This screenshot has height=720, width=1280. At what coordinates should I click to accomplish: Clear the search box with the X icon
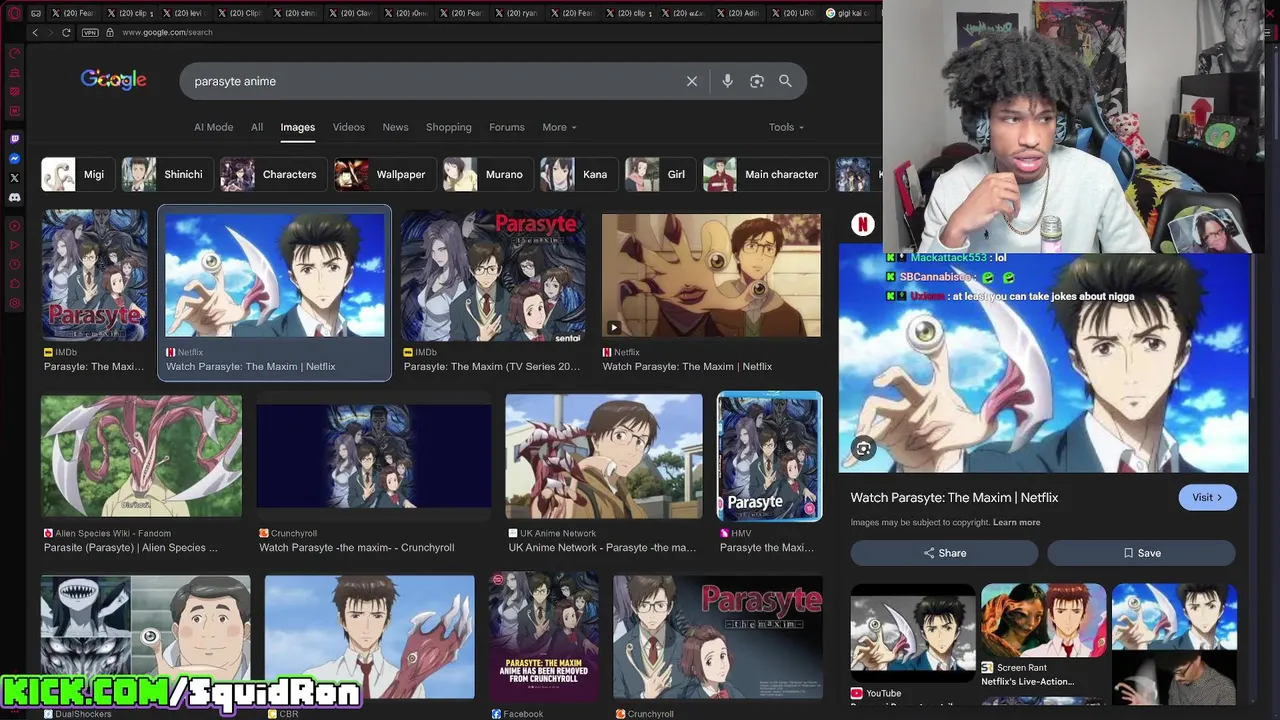691,81
